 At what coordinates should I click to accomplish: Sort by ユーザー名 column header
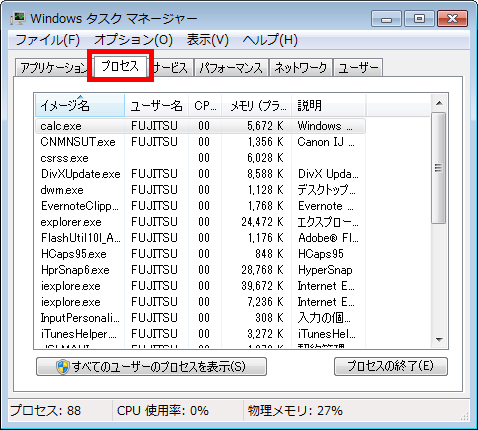[156, 106]
